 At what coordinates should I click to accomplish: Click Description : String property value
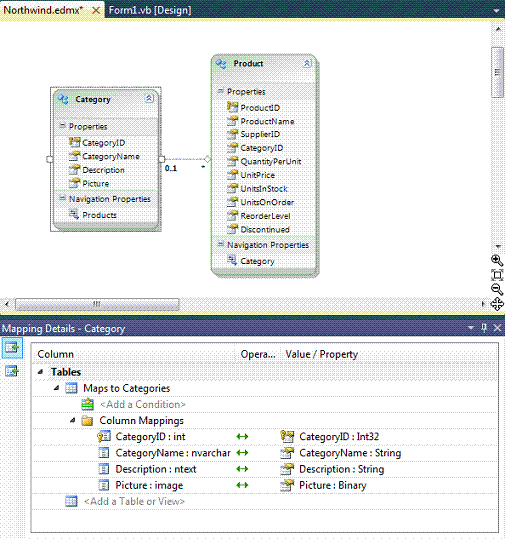pos(342,469)
